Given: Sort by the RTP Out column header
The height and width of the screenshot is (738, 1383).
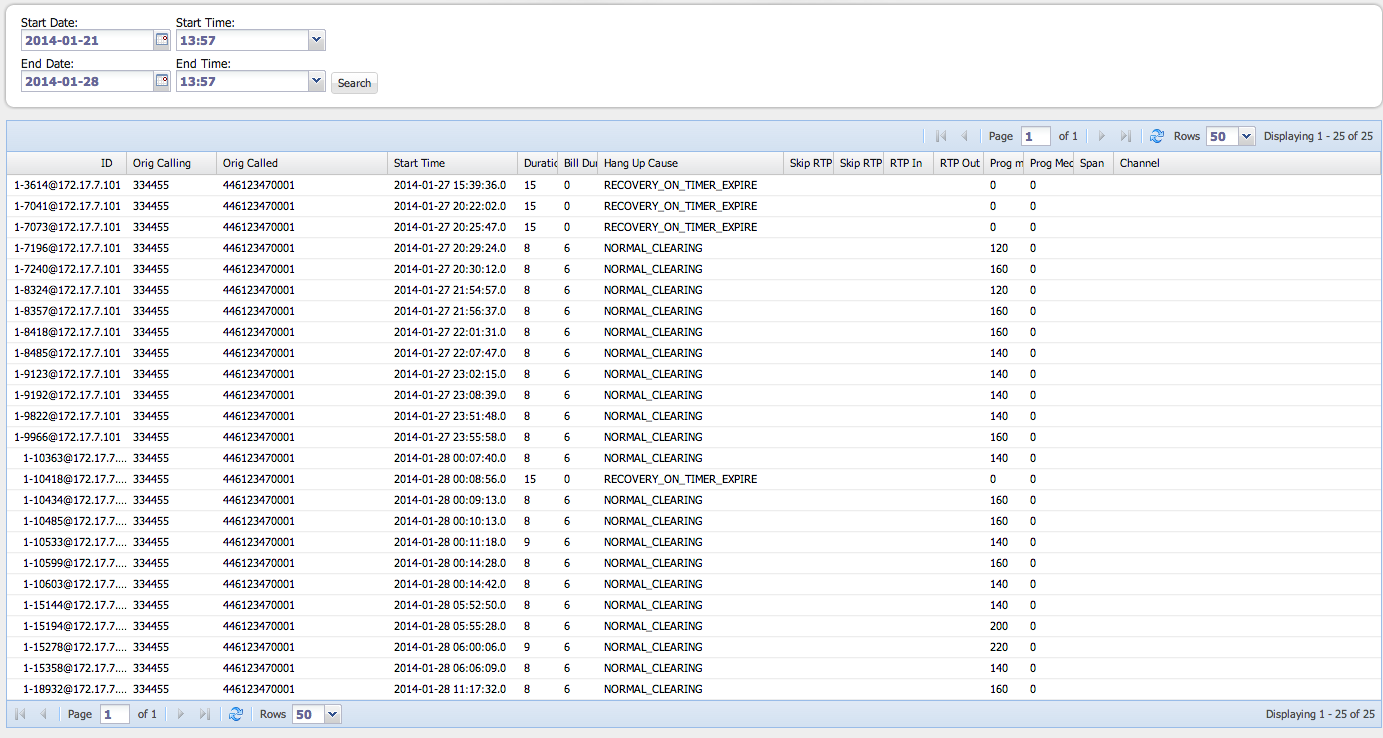Looking at the screenshot, I should tap(959, 163).
